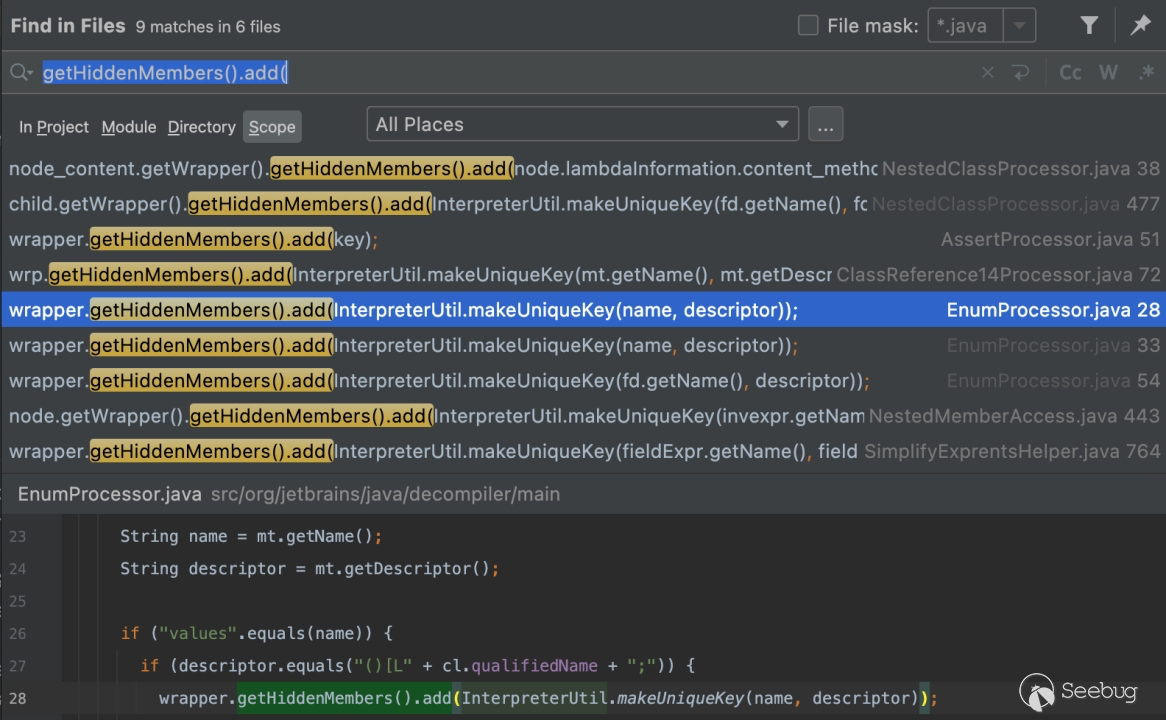The image size is (1166, 720).
Task: Click the new line arrow icon
Action: [1020, 73]
